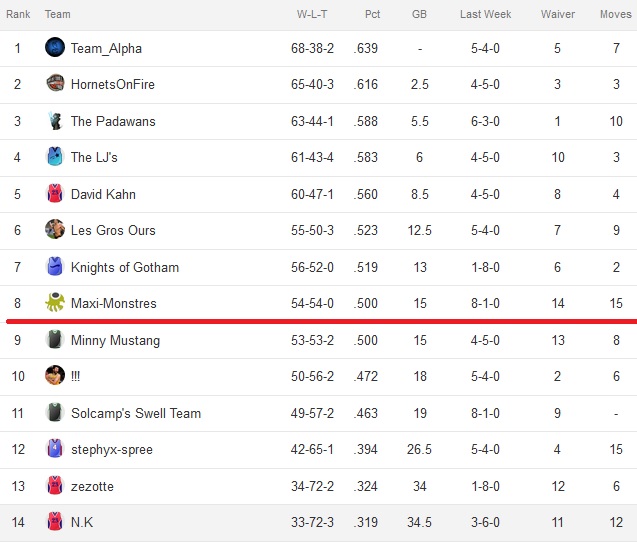This screenshot has height=542, width=637.
Task: Sort standings by Rank column header
Action: coord(18,14)
